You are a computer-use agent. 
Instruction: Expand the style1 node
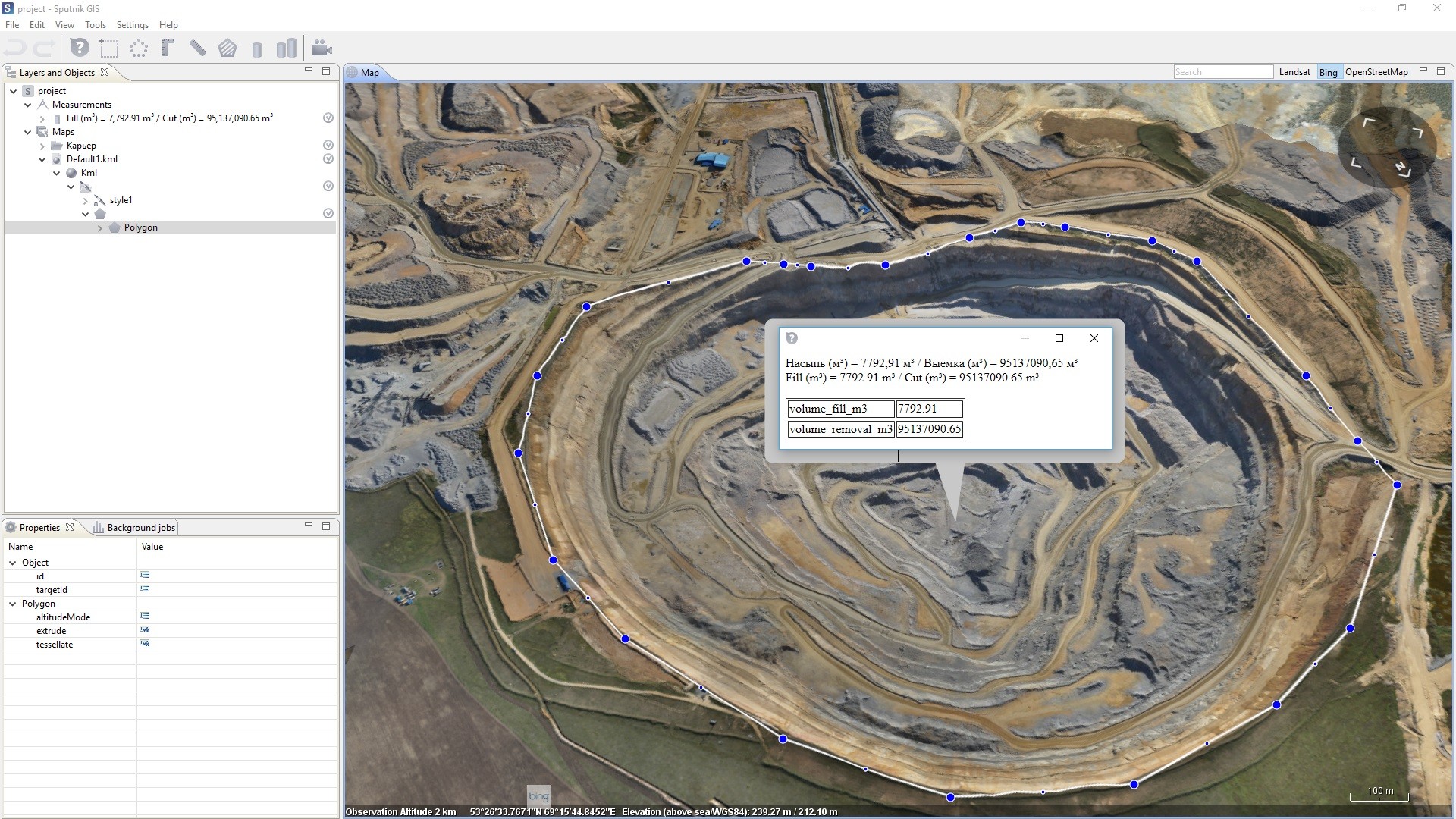click(x=86, y=200)
